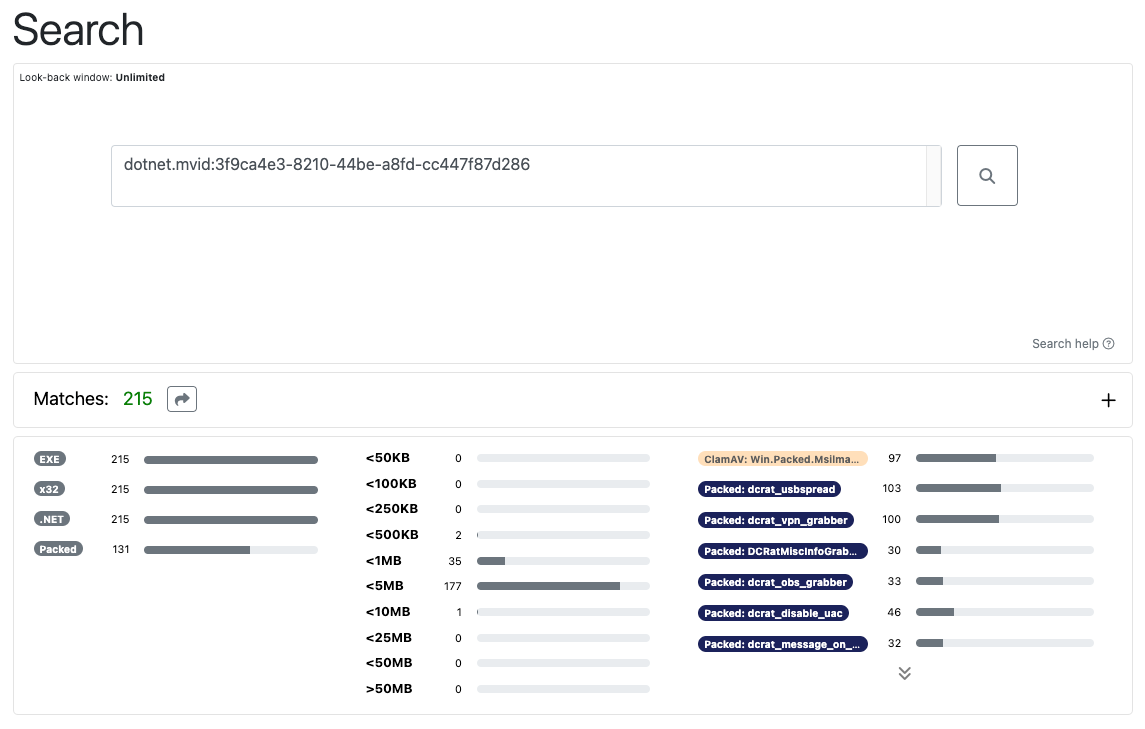Click the Packed tag count bar

231,550
